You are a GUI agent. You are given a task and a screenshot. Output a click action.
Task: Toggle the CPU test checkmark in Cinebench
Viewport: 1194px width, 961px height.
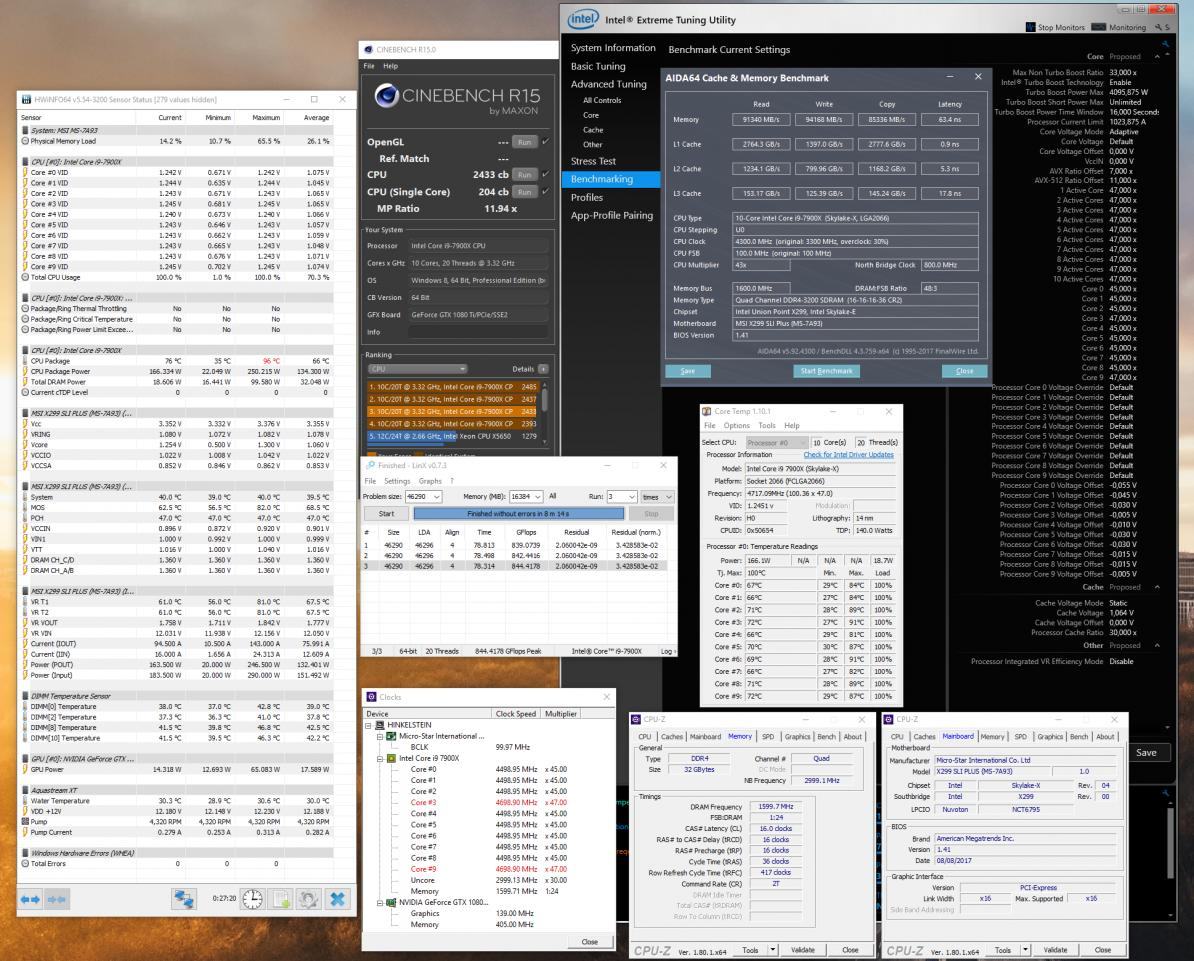[x=545, y=174]
